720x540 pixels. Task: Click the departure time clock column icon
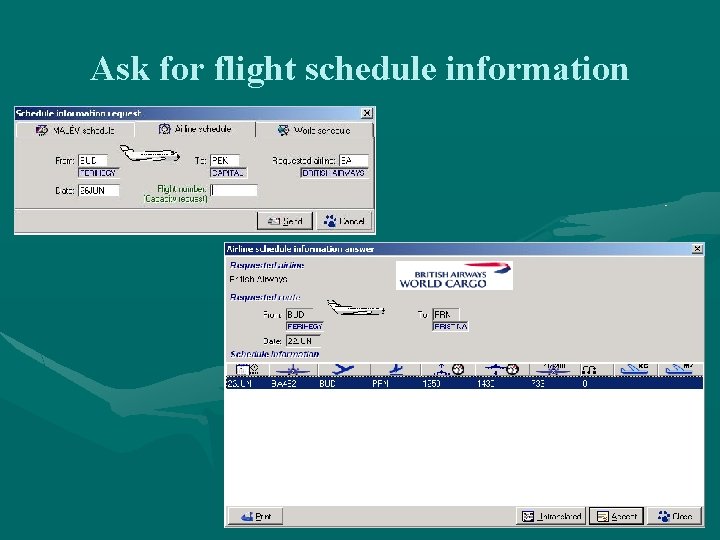point(448,369)
